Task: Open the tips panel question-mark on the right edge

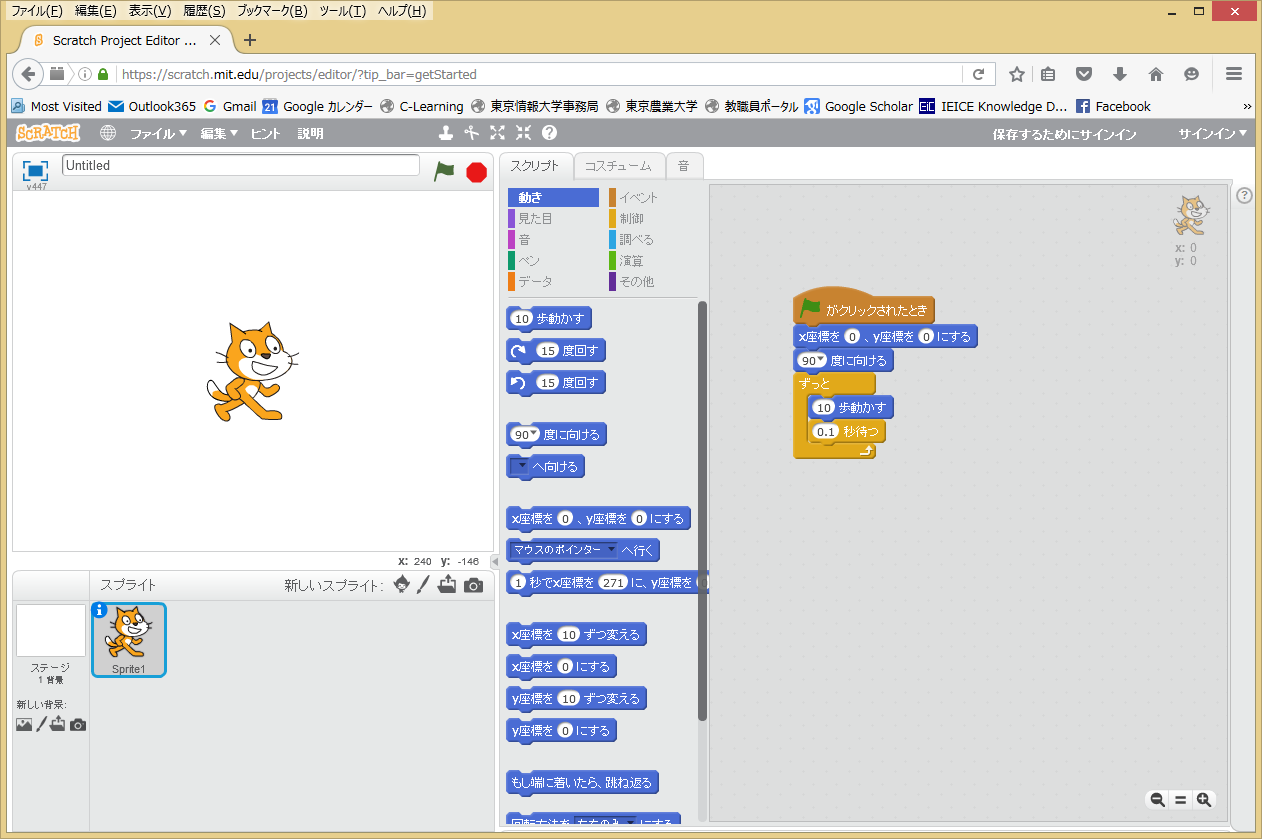Action: [1244, 195]
